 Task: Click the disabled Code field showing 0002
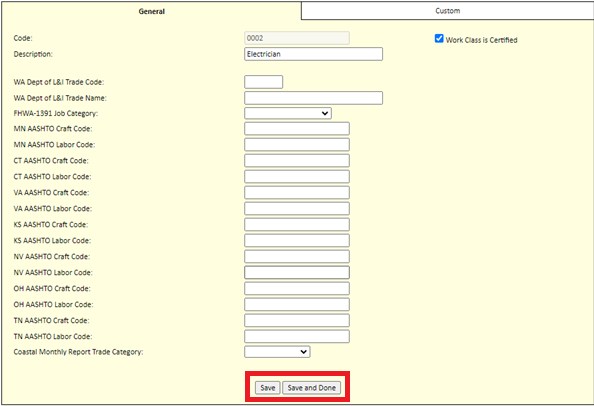point(297,38)
